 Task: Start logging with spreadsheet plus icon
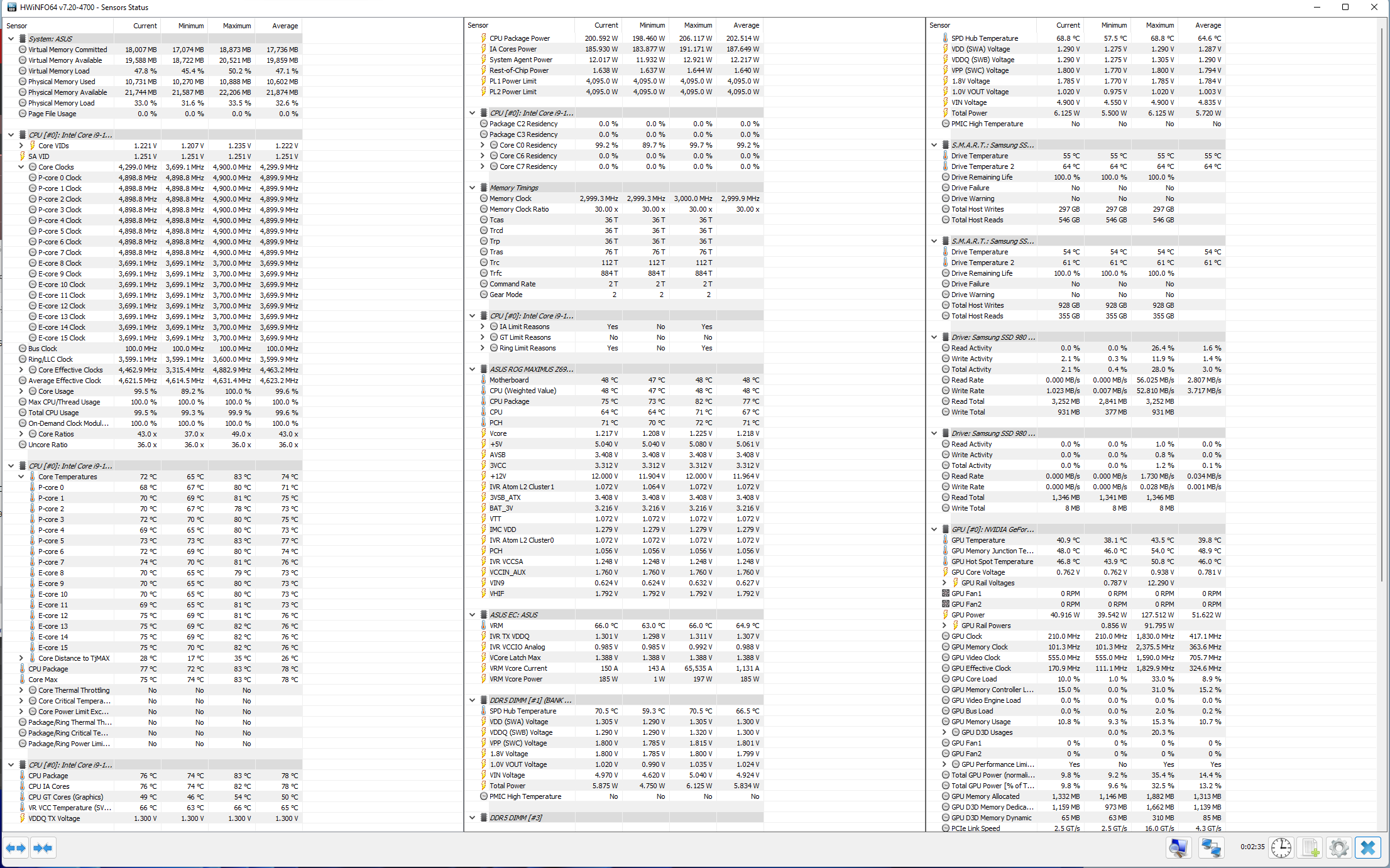pos(1310,848)
